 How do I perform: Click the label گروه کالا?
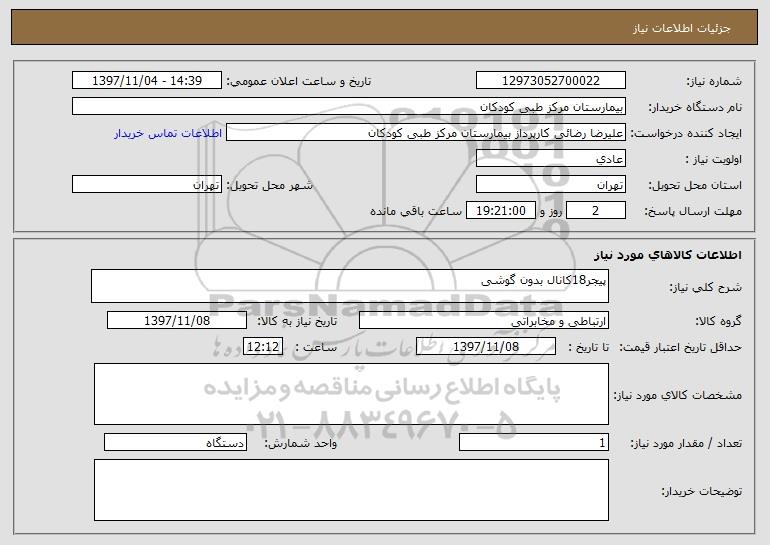[718, 322]
